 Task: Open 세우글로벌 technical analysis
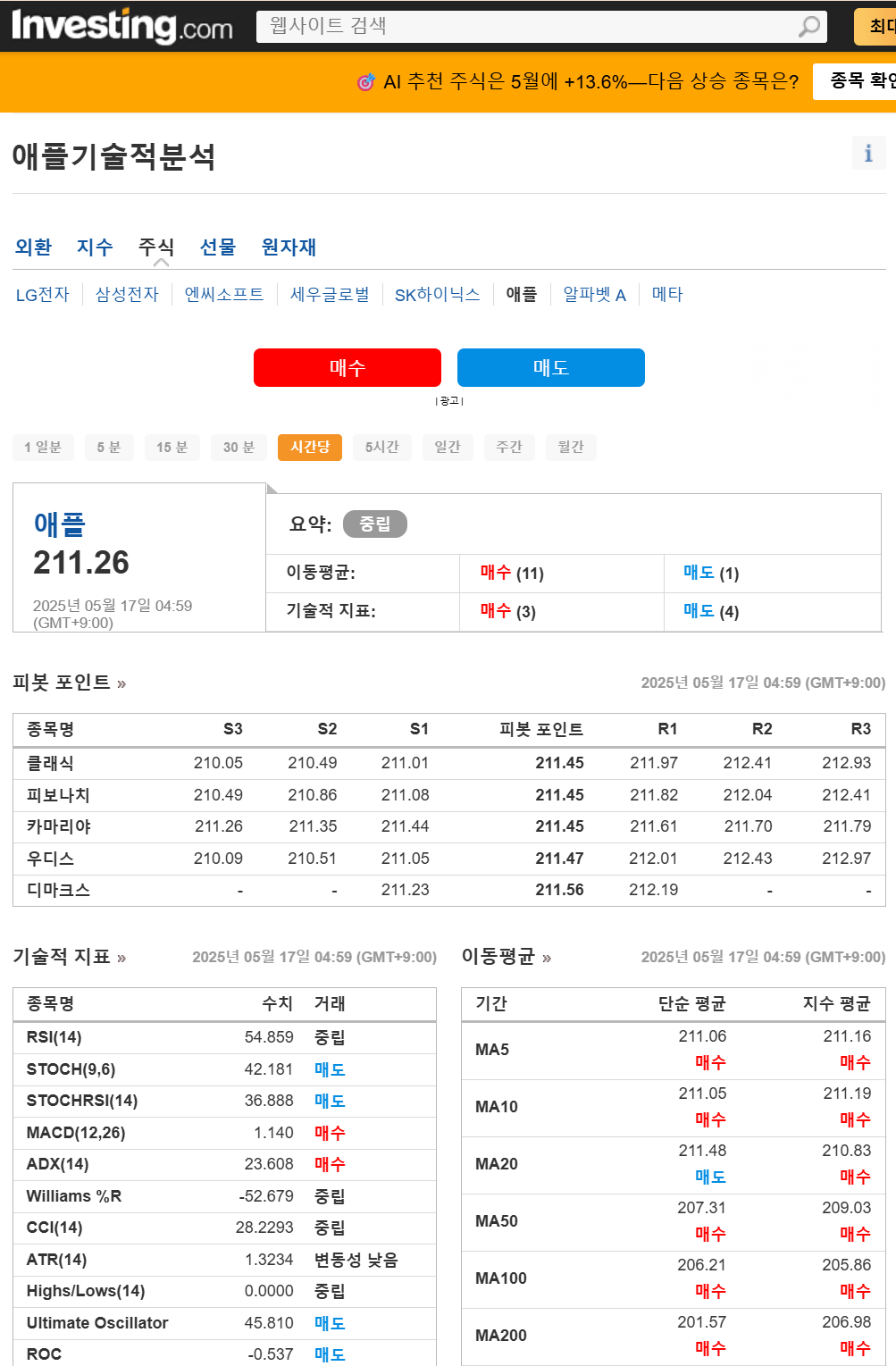coord(330,294)
